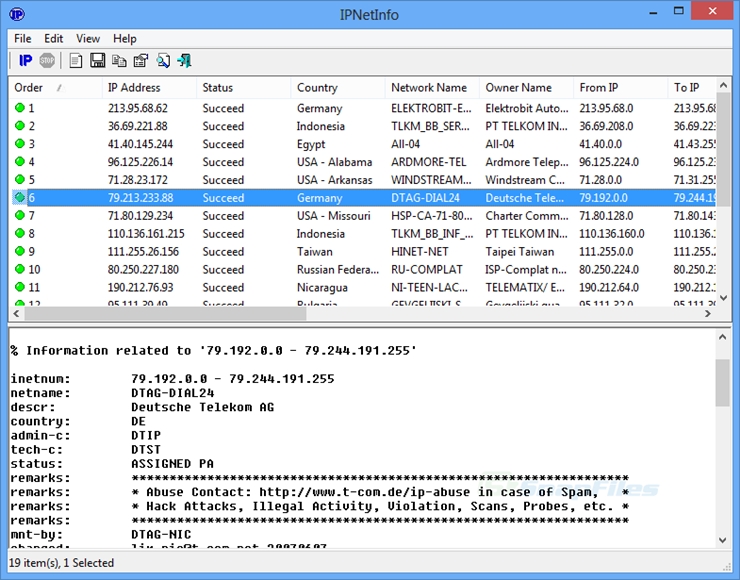Click the table horizontal scrollbar thumb

[165, 313]
